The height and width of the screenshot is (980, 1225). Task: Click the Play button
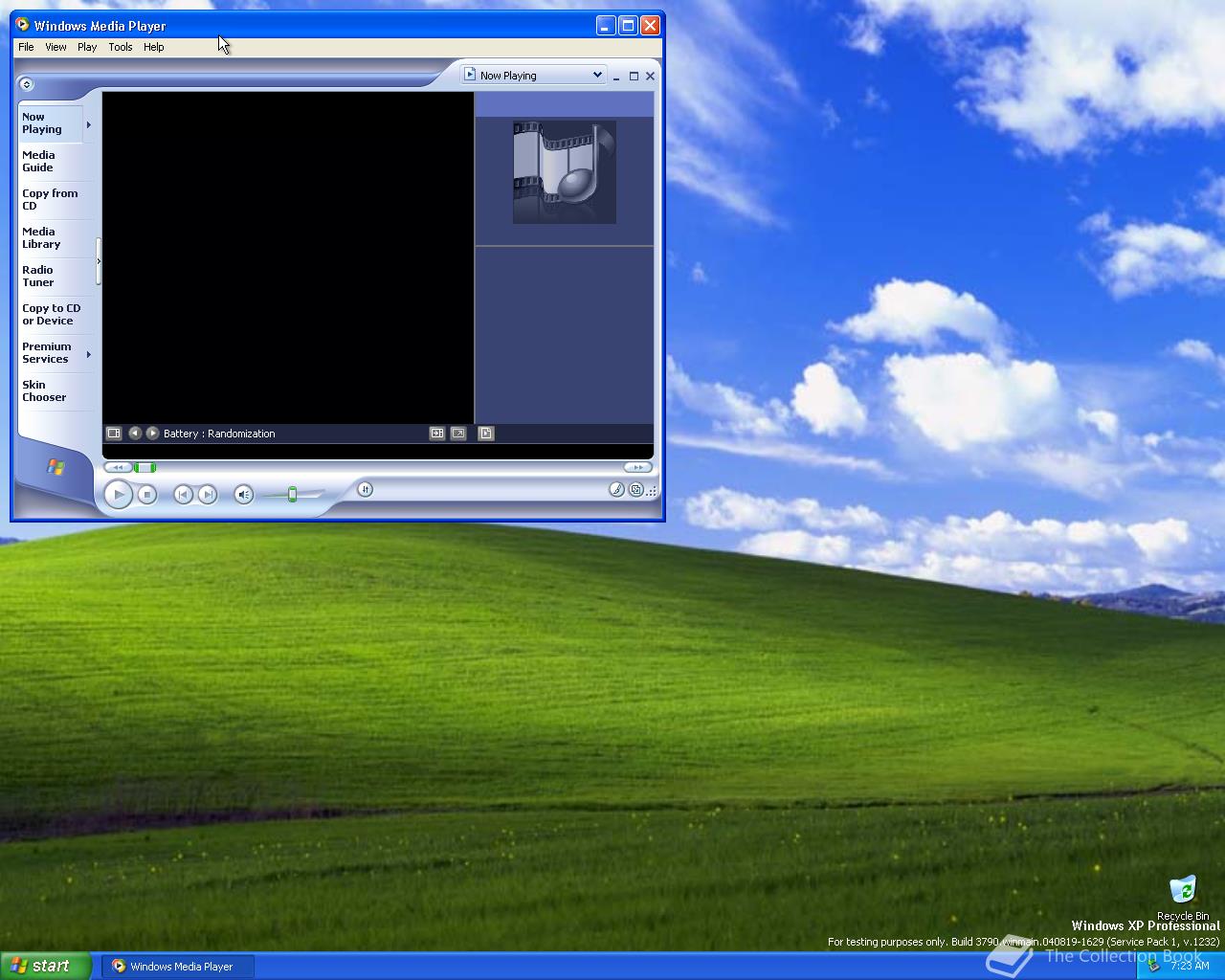(x=118, y=495)
